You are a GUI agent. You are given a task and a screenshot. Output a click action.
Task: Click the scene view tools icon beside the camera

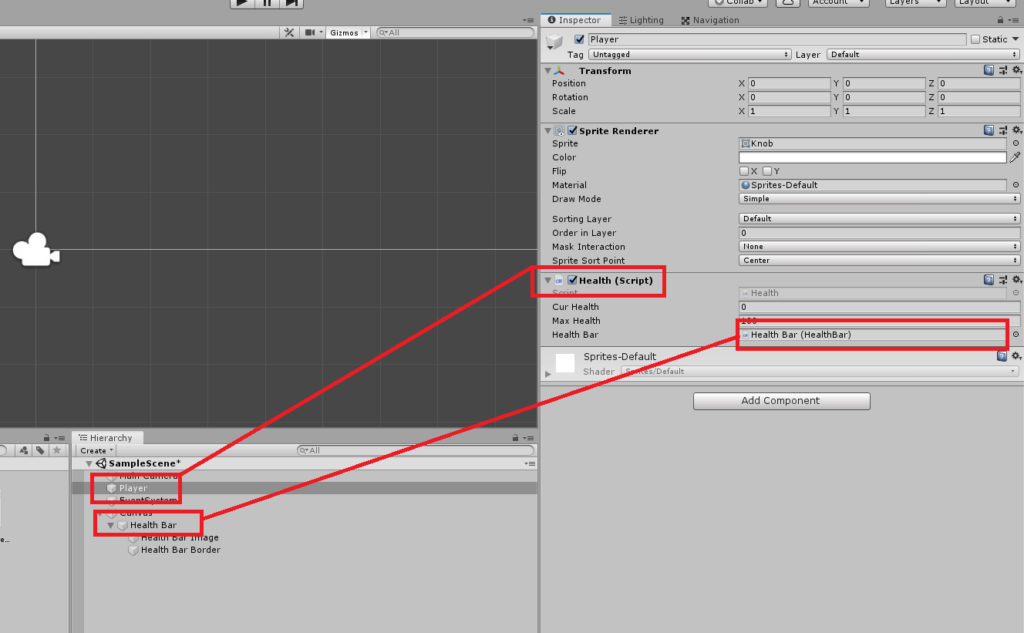coord(289,33)
